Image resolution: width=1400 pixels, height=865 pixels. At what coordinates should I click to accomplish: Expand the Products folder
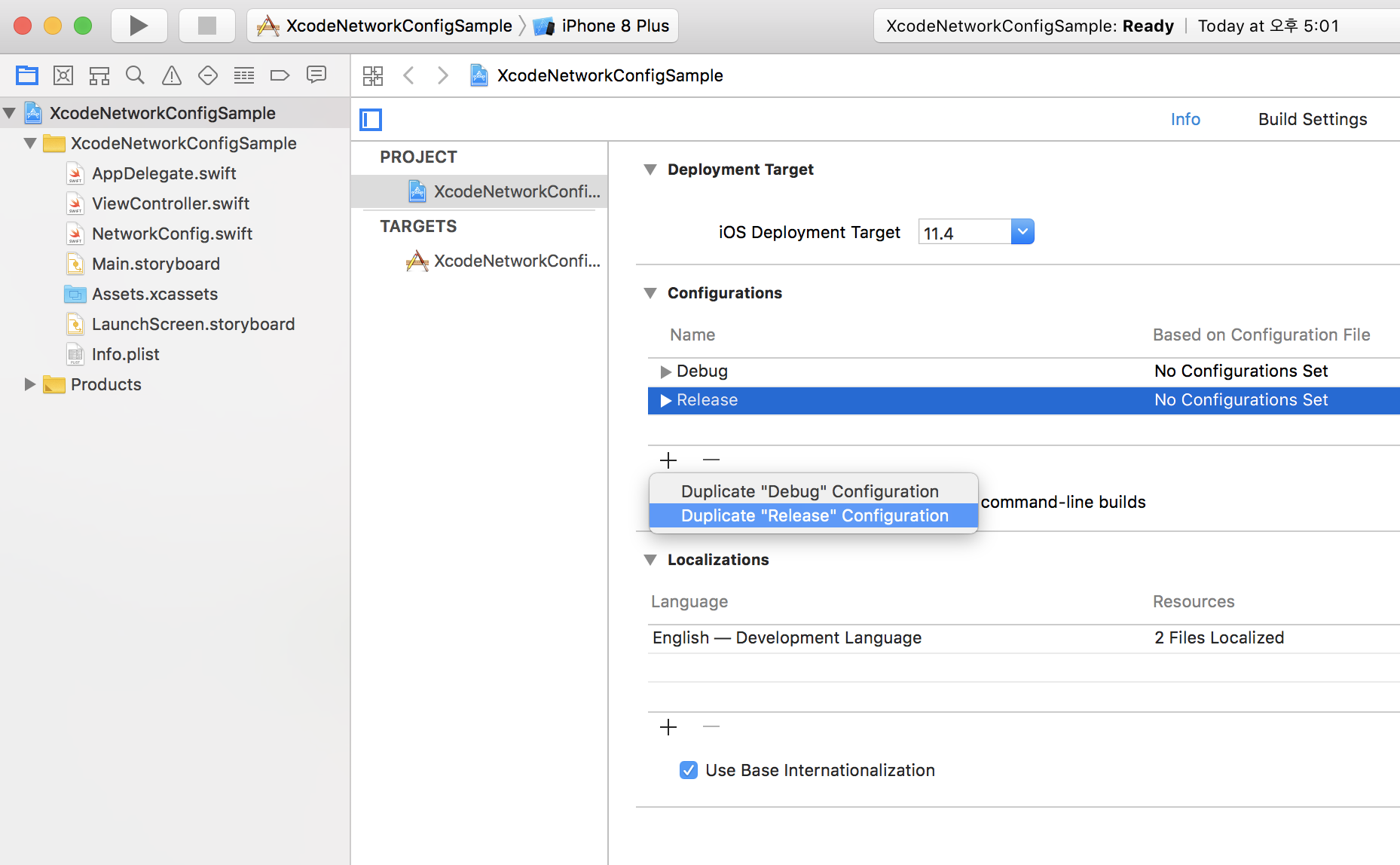[x=30, y=384]
